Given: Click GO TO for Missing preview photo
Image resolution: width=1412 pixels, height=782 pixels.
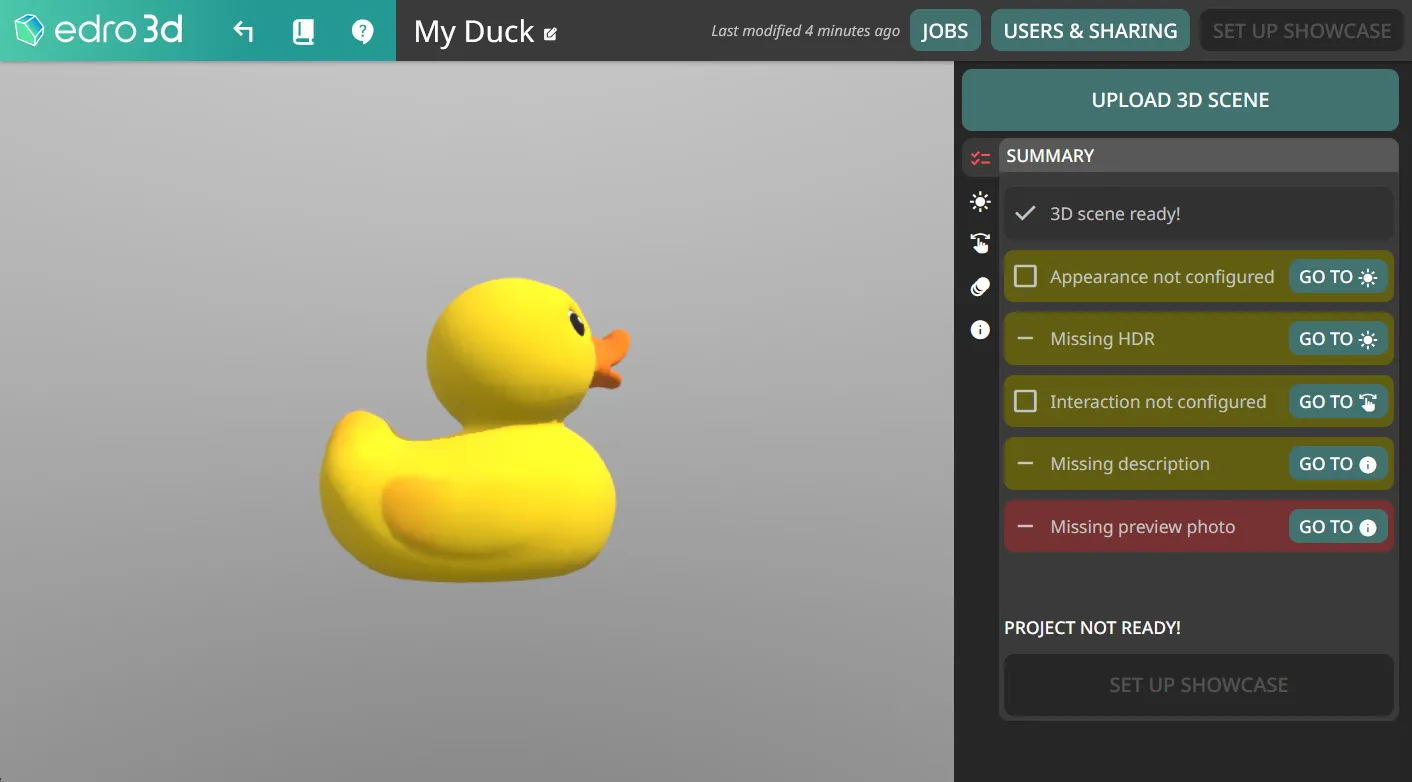Looking at the screenshot, I should pos(1338,527).
